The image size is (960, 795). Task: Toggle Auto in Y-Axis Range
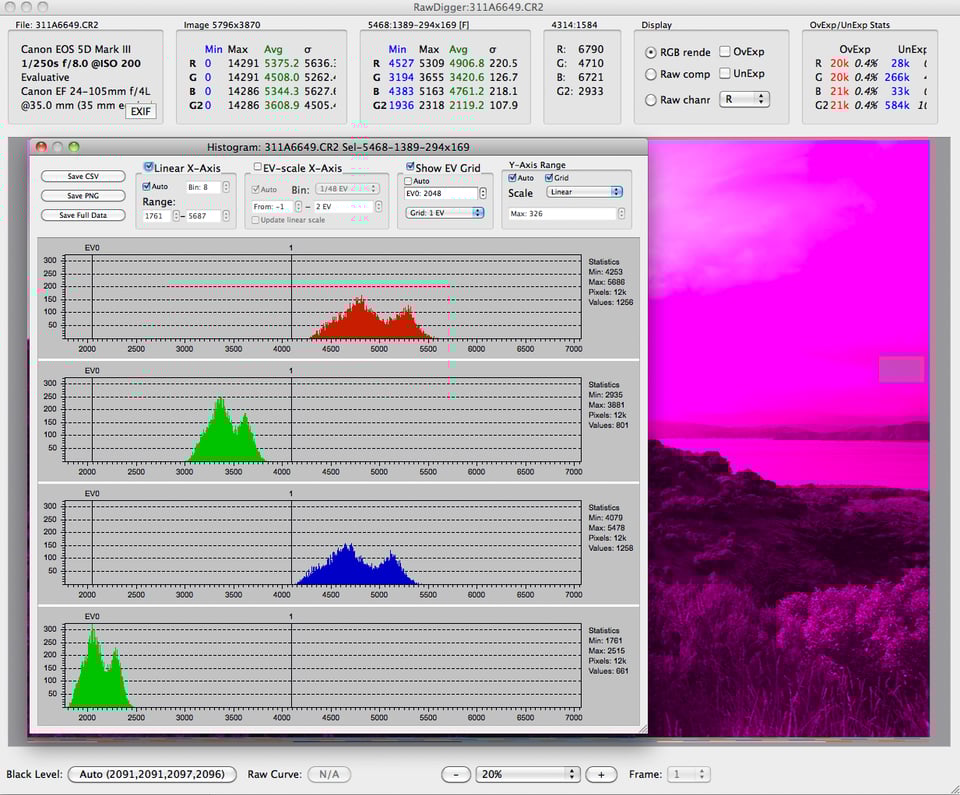(x=512, y=178)
